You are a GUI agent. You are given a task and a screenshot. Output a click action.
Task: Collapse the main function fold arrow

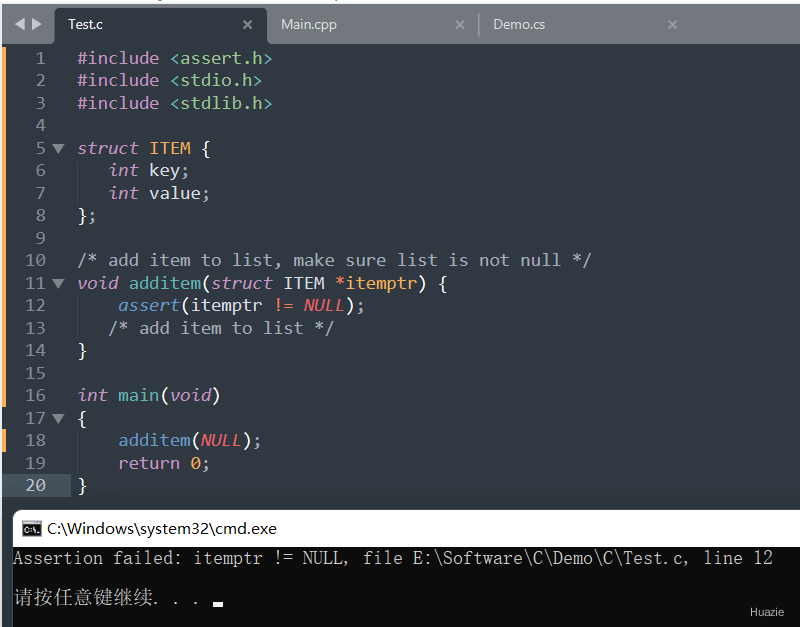coord(58,418)
